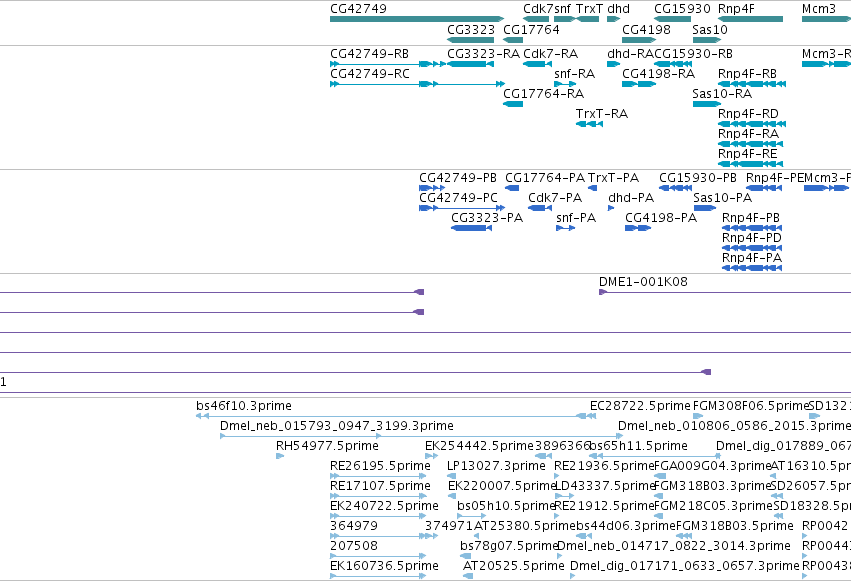Screen dimensions: 851x581
Task: Click the Rnp4F-RD transcript
Action: 752,124
